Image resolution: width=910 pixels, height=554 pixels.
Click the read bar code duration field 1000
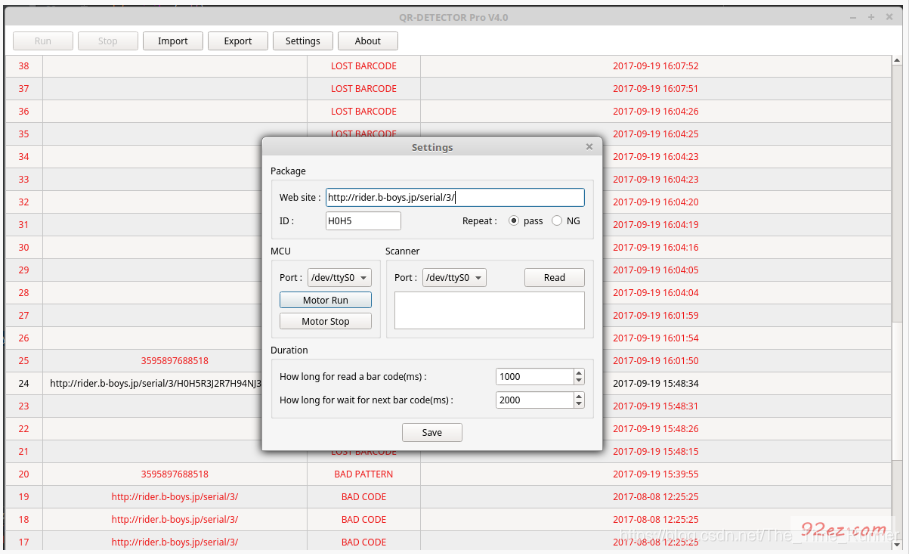(535, 376)
